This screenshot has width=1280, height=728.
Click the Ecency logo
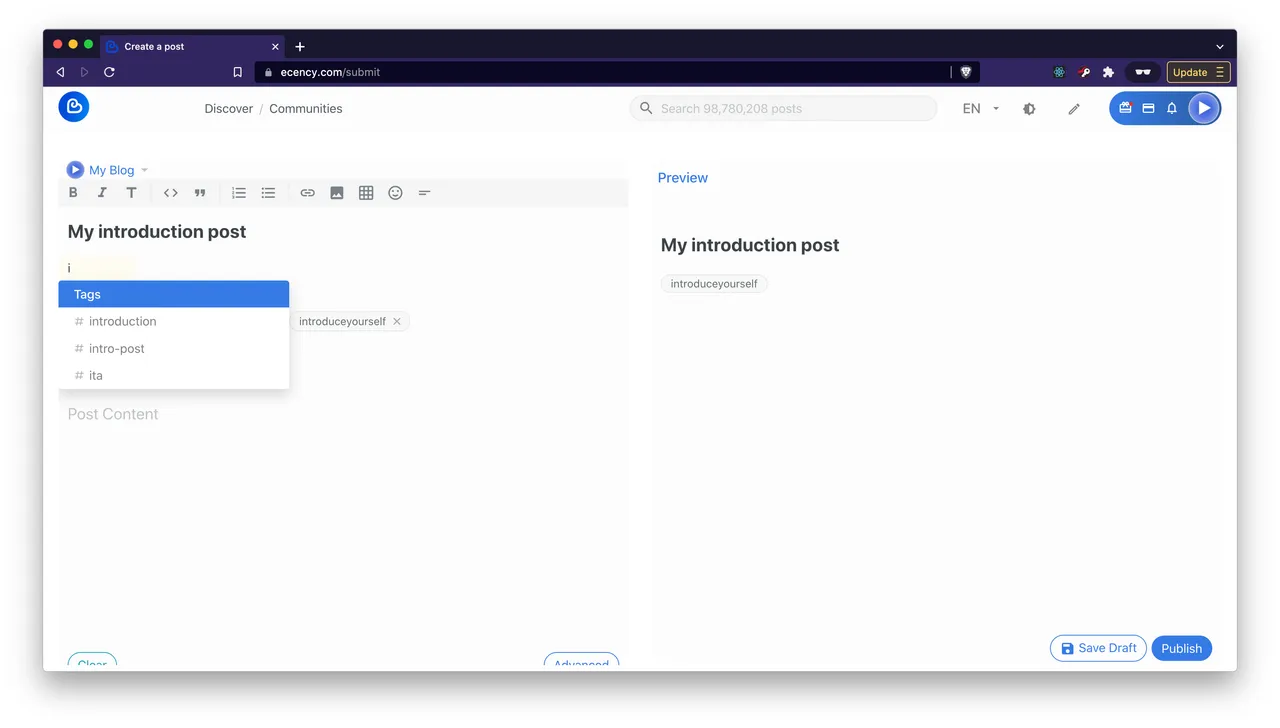(74, 107)
